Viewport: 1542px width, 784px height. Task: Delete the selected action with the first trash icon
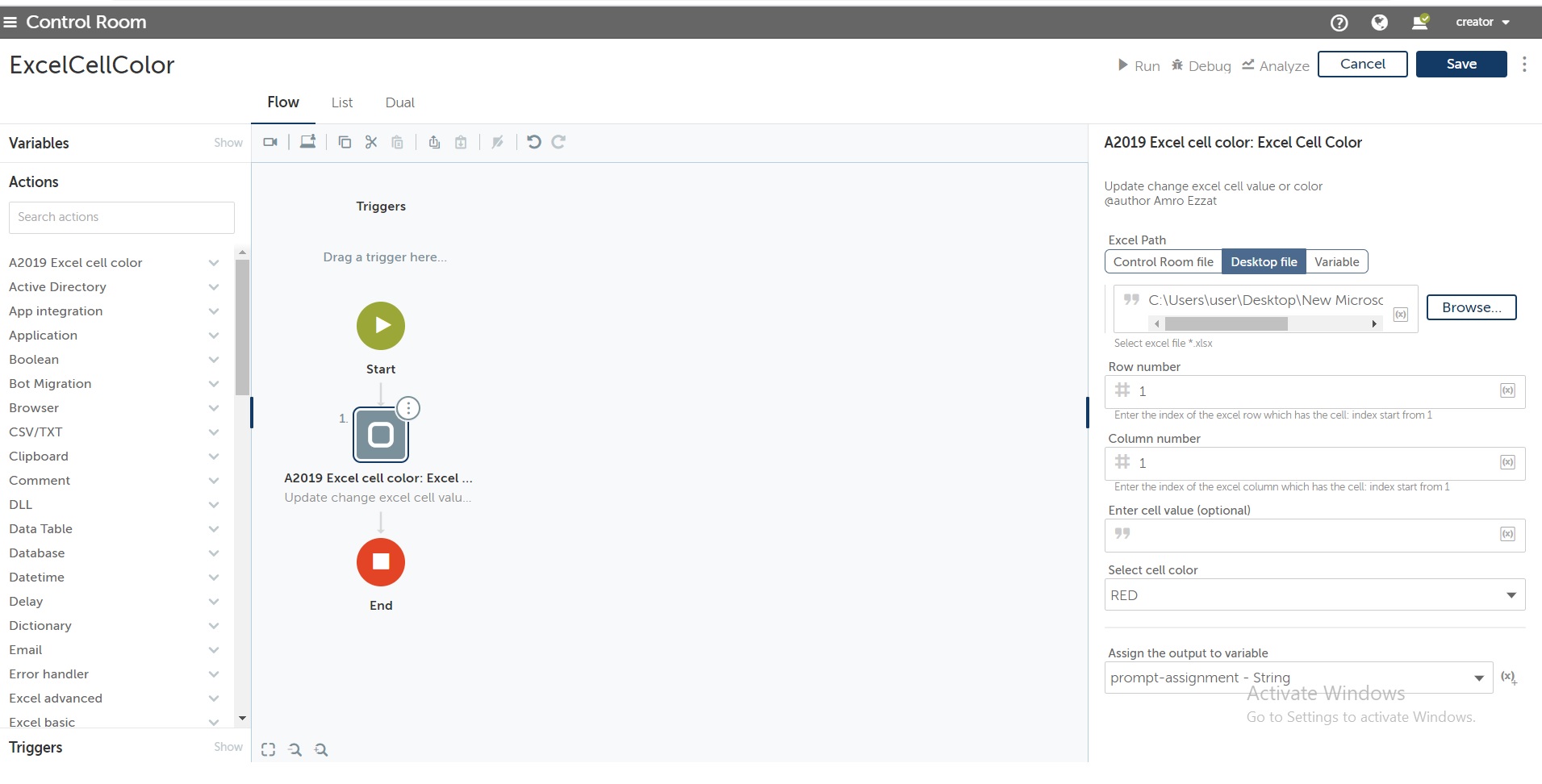397,142
